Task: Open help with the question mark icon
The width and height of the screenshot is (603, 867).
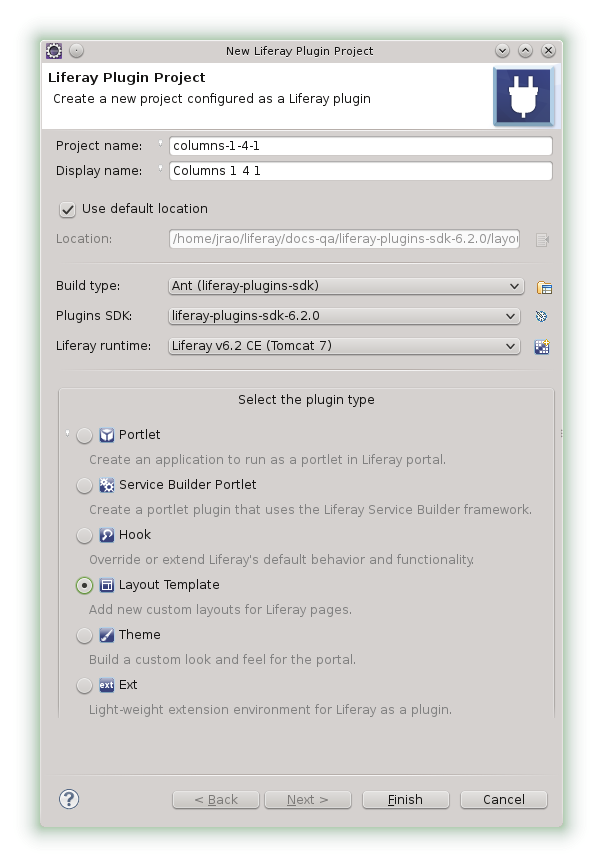Action: coord(69,799)
